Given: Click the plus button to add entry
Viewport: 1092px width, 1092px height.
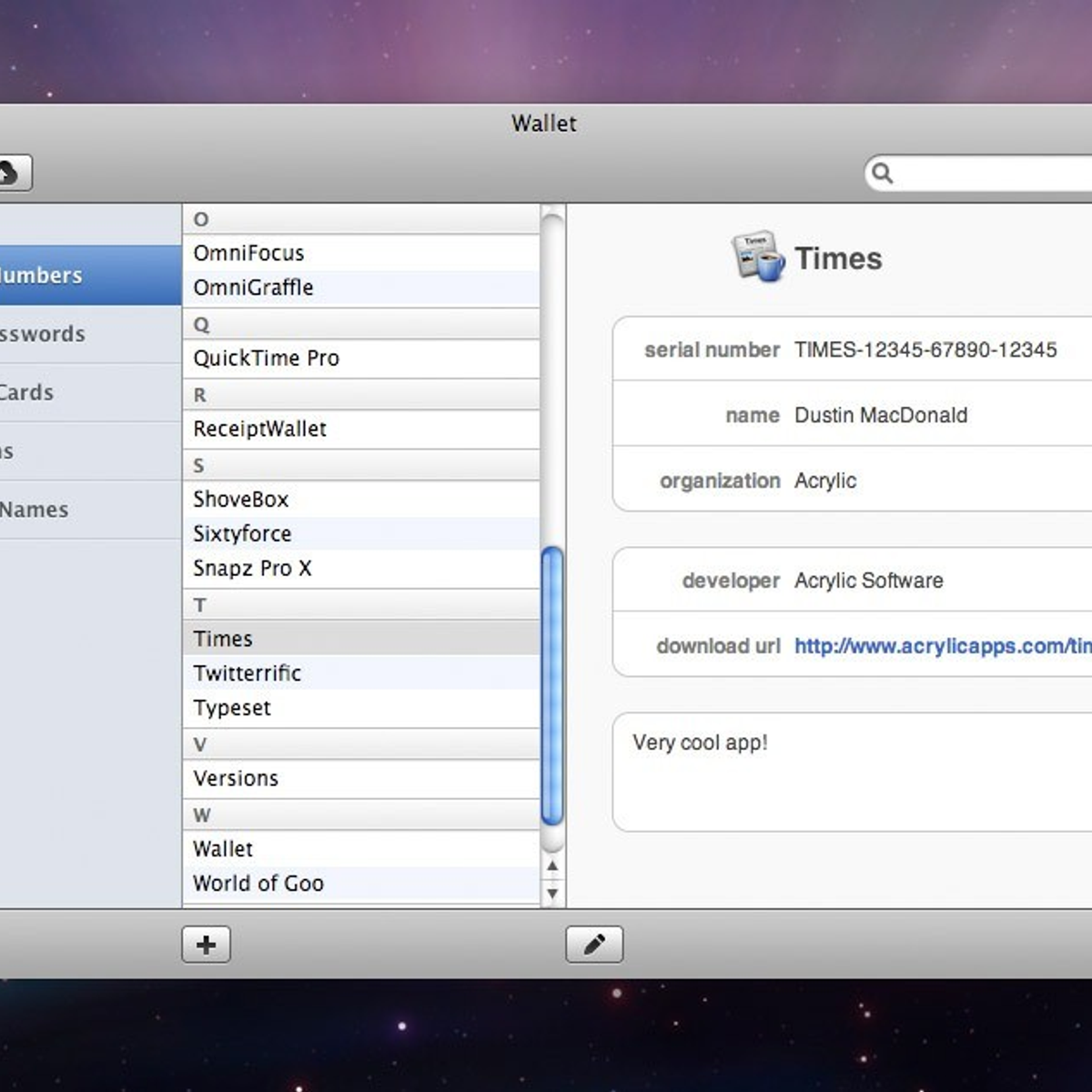Looking at the screenshot, I should (206, 945).
